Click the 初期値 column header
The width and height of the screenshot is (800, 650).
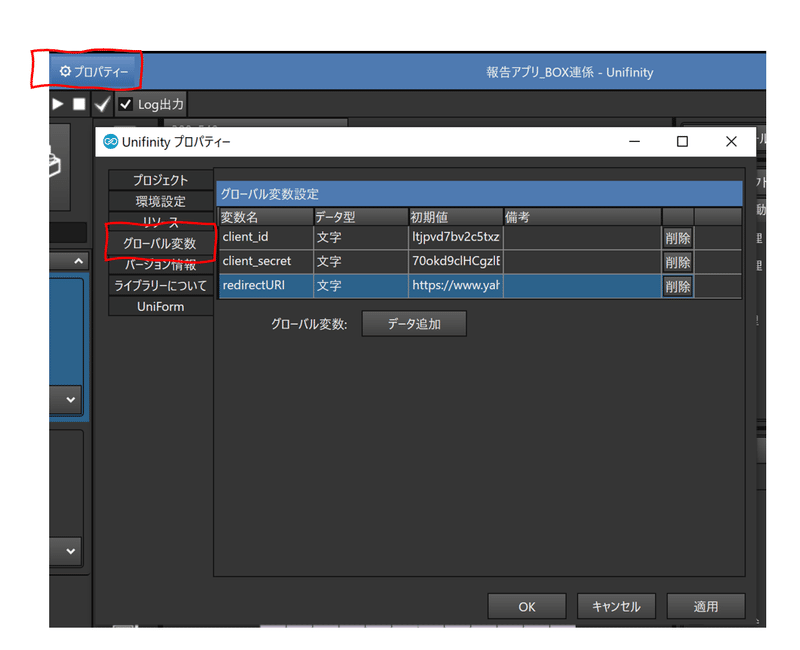click(456, 217)
